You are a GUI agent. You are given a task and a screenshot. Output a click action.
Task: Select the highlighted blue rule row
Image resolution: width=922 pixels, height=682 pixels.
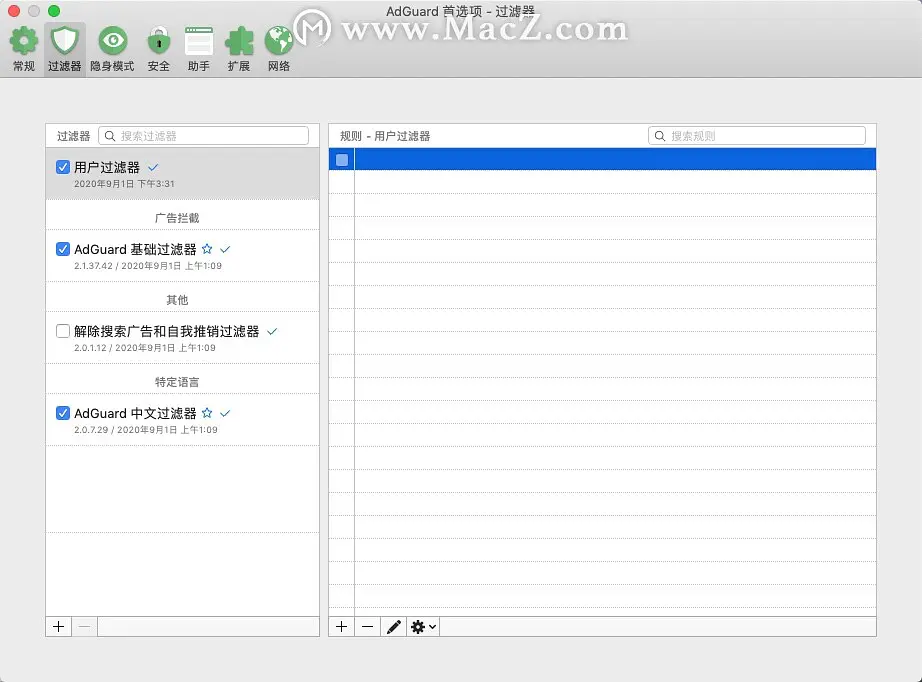(x=602, y=159)
